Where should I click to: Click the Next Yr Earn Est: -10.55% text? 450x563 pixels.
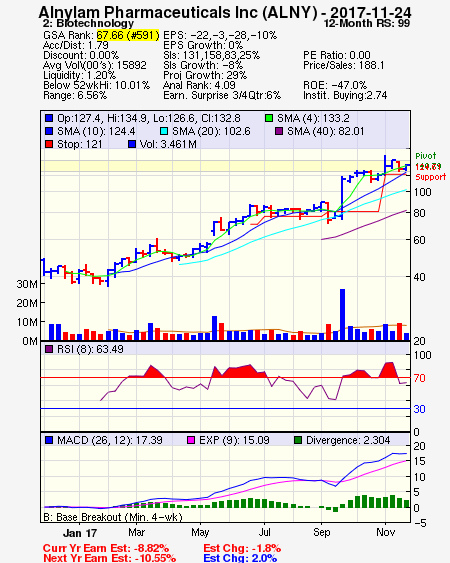click(x=109, y=558)
